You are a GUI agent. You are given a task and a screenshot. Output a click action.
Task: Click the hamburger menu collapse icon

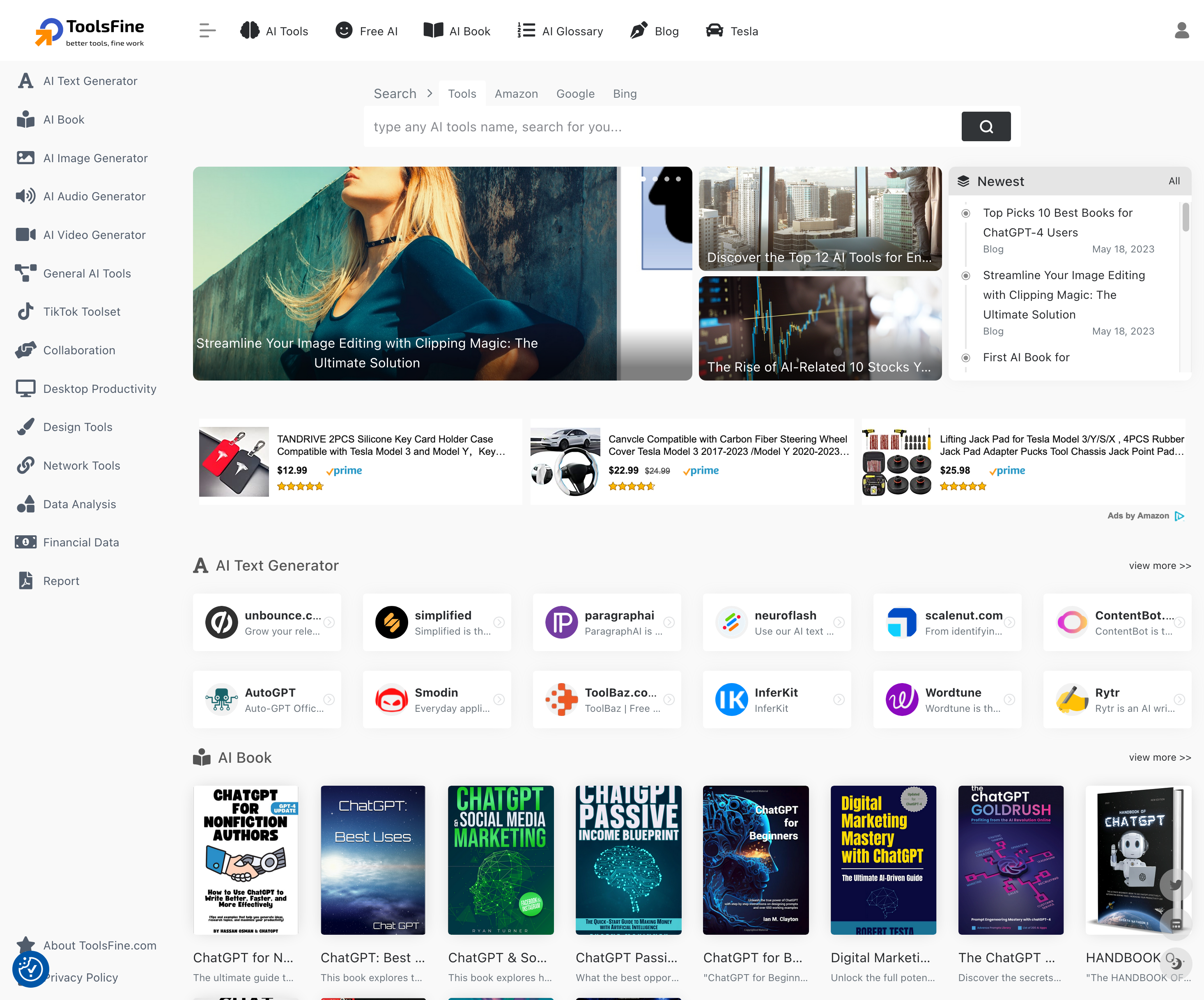tap(207, 31)
